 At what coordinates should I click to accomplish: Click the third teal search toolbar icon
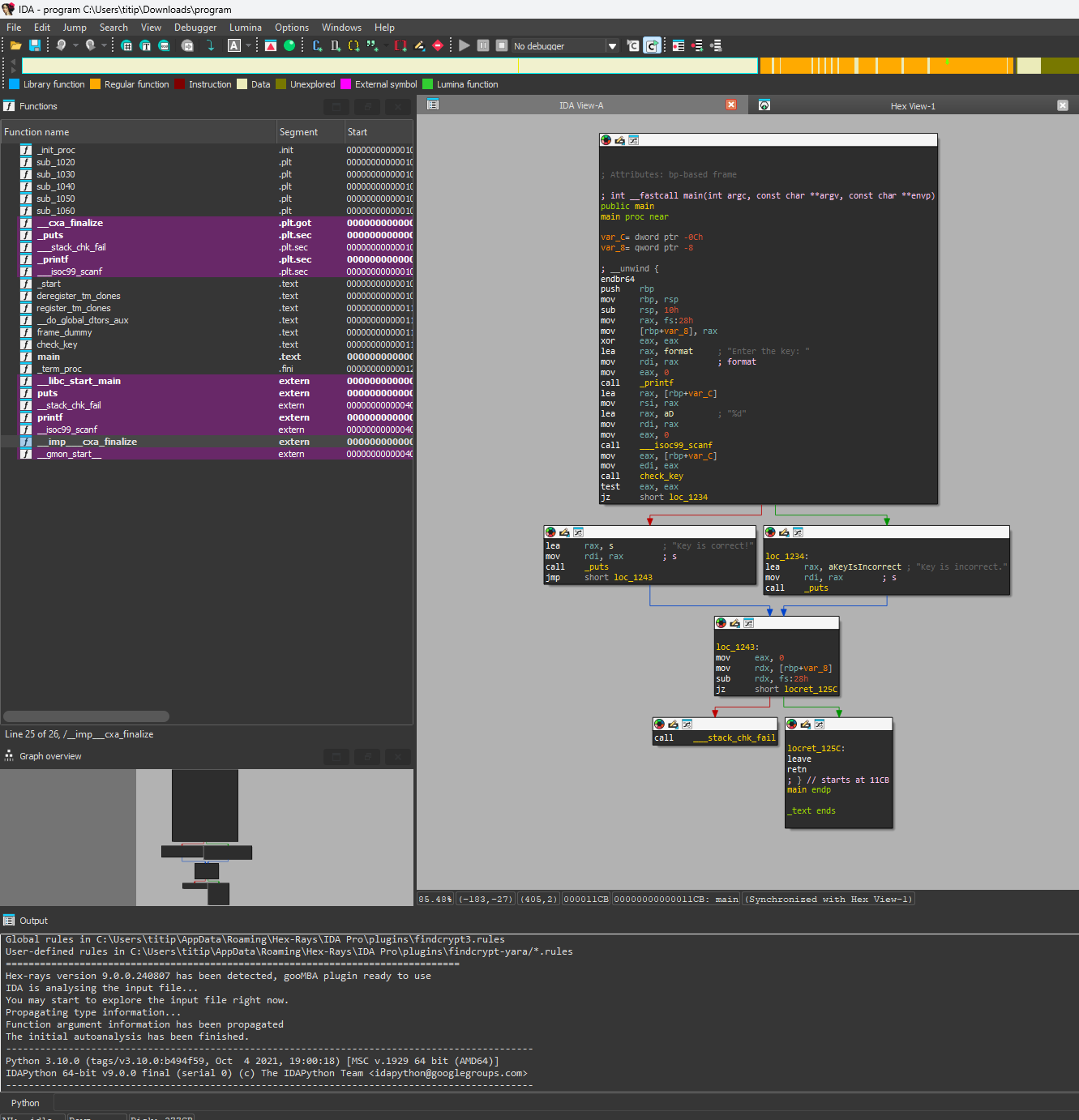pos(165,45)
